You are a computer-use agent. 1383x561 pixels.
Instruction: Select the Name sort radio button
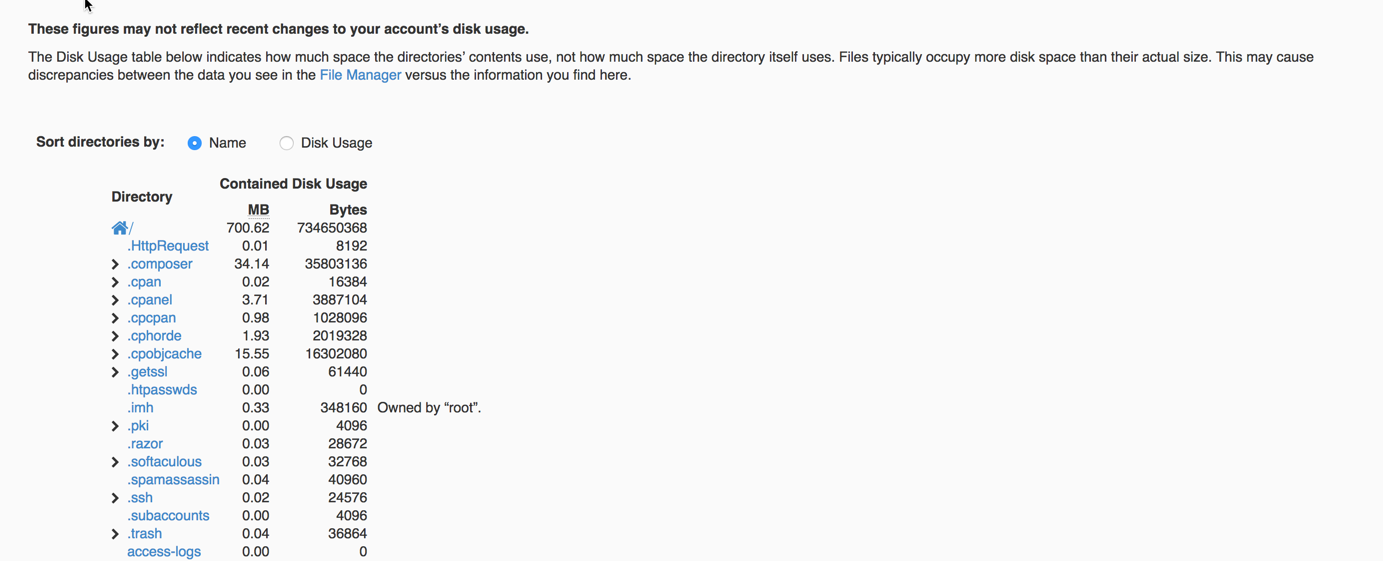click(195, 143)
